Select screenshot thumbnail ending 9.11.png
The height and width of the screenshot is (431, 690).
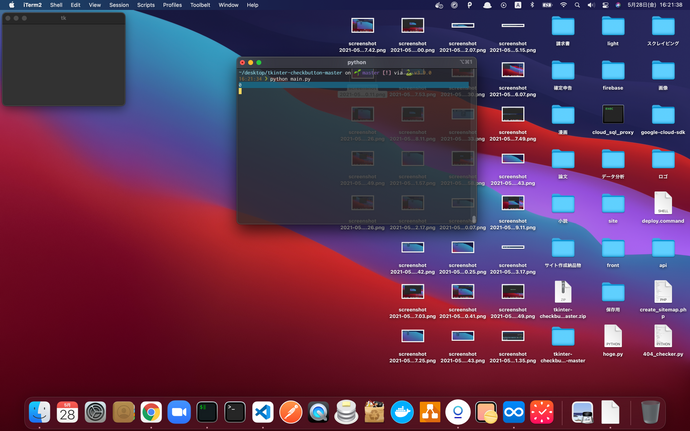[513, 203]
